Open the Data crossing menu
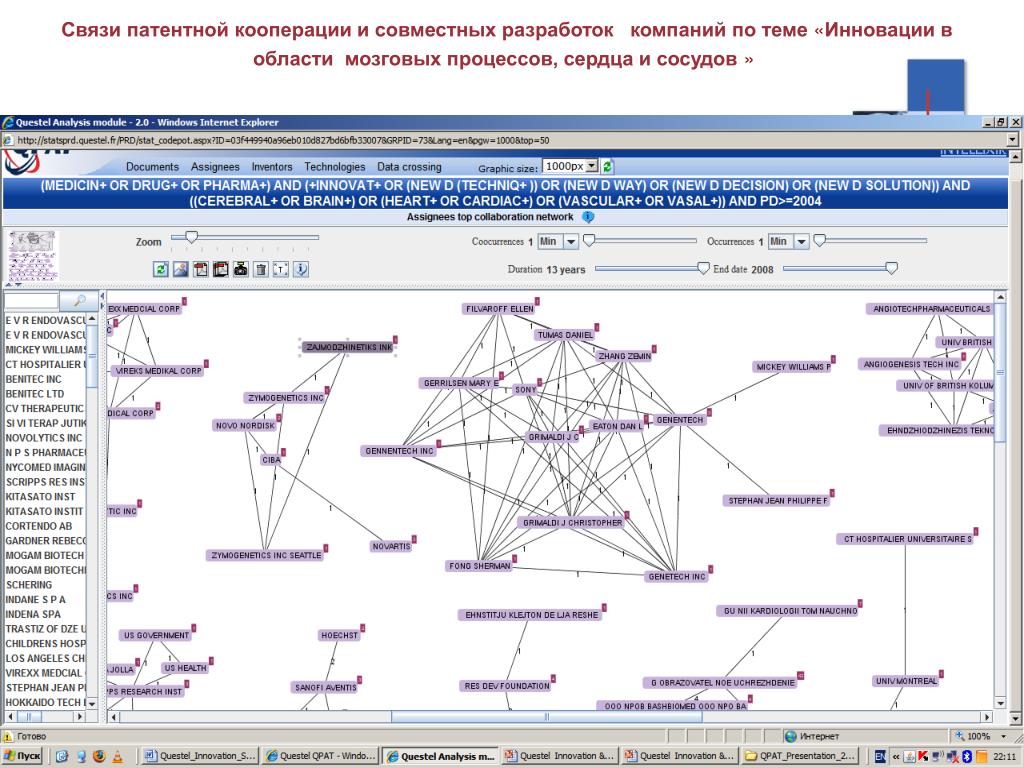This screenshot has width=1024, height=768. [409, 167]
